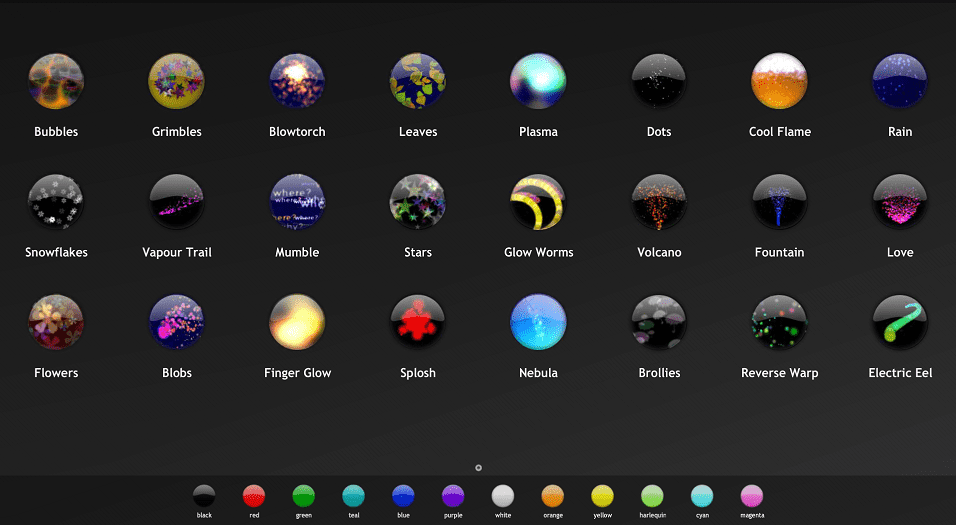
Task: Pick the orange colour ball
Action: point(553,496)
